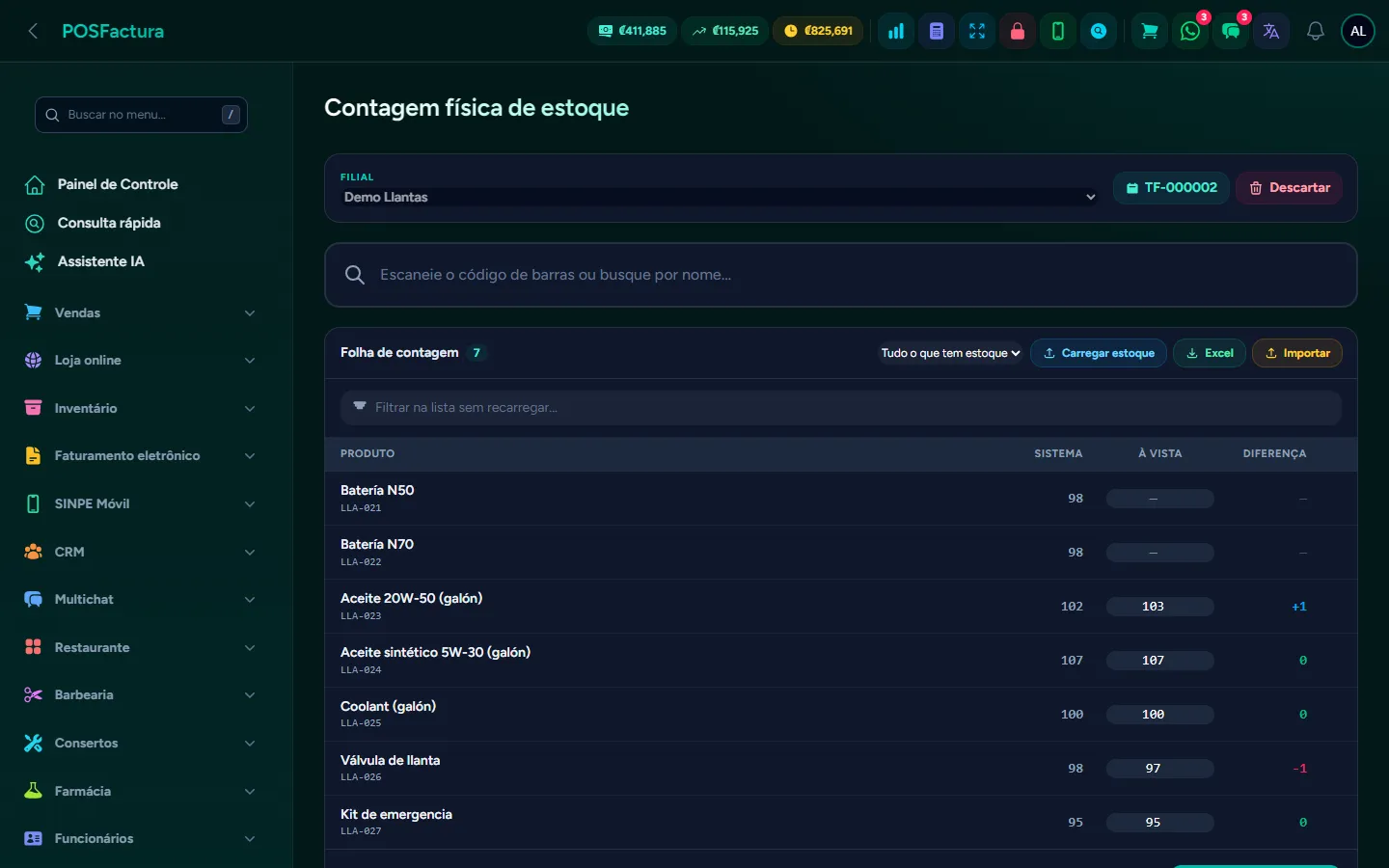The height and width of the screenshot is (868, 1389).
Task: Export the count sheet to Excel
Action: click(x=1210, y=353)
